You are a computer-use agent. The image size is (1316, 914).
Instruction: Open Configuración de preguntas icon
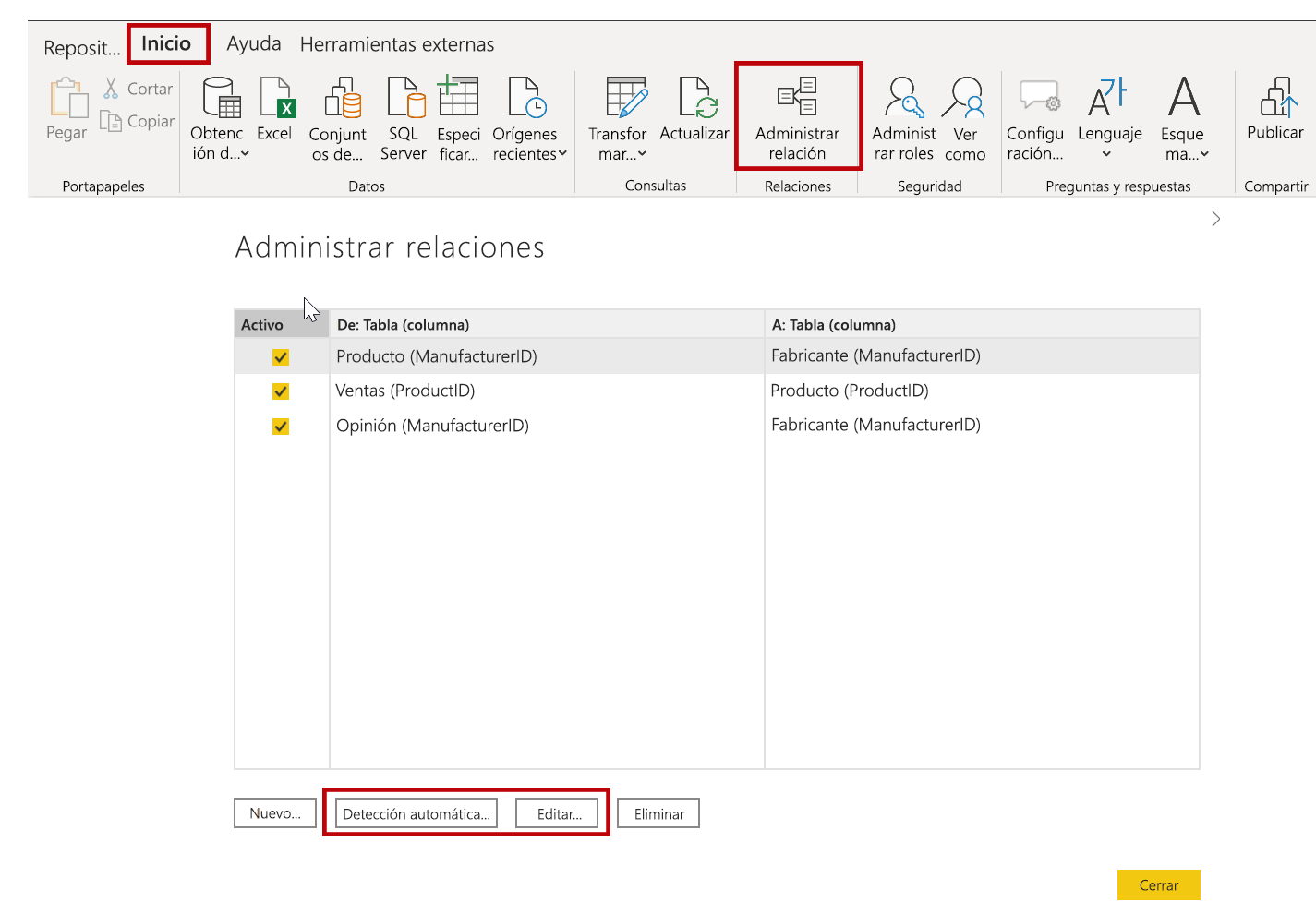(1040, 95)
